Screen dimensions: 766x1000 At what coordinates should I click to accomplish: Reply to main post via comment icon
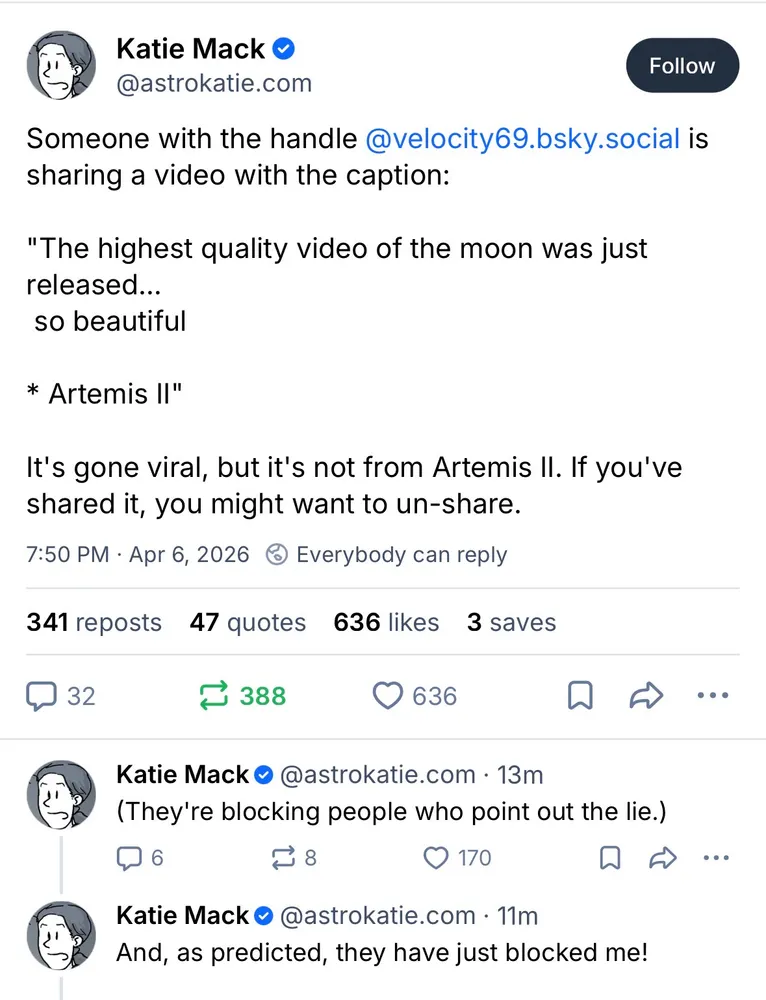[x=42, y=696]
